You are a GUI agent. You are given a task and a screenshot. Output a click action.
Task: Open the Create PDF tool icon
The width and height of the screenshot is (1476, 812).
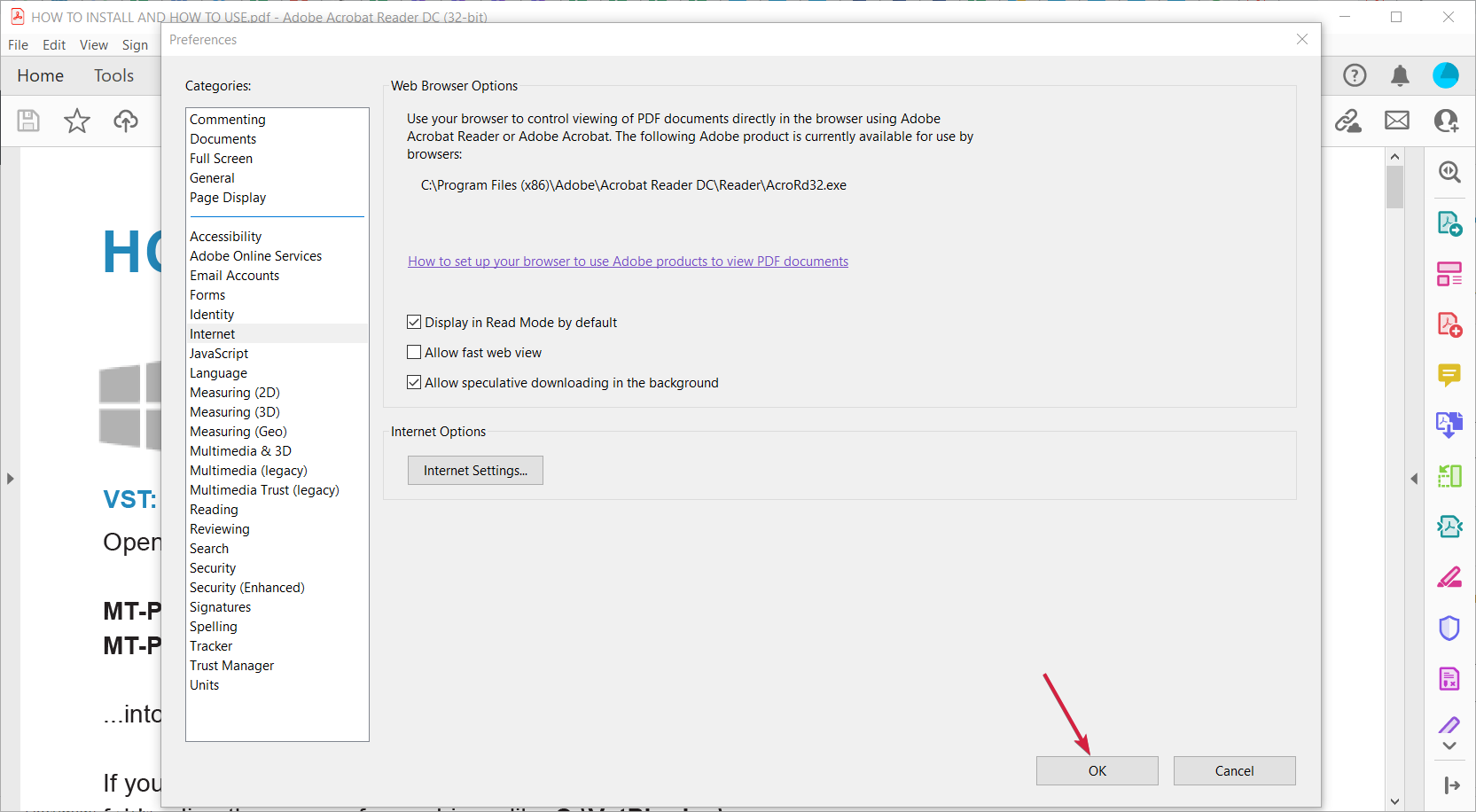click(1449, 324)
